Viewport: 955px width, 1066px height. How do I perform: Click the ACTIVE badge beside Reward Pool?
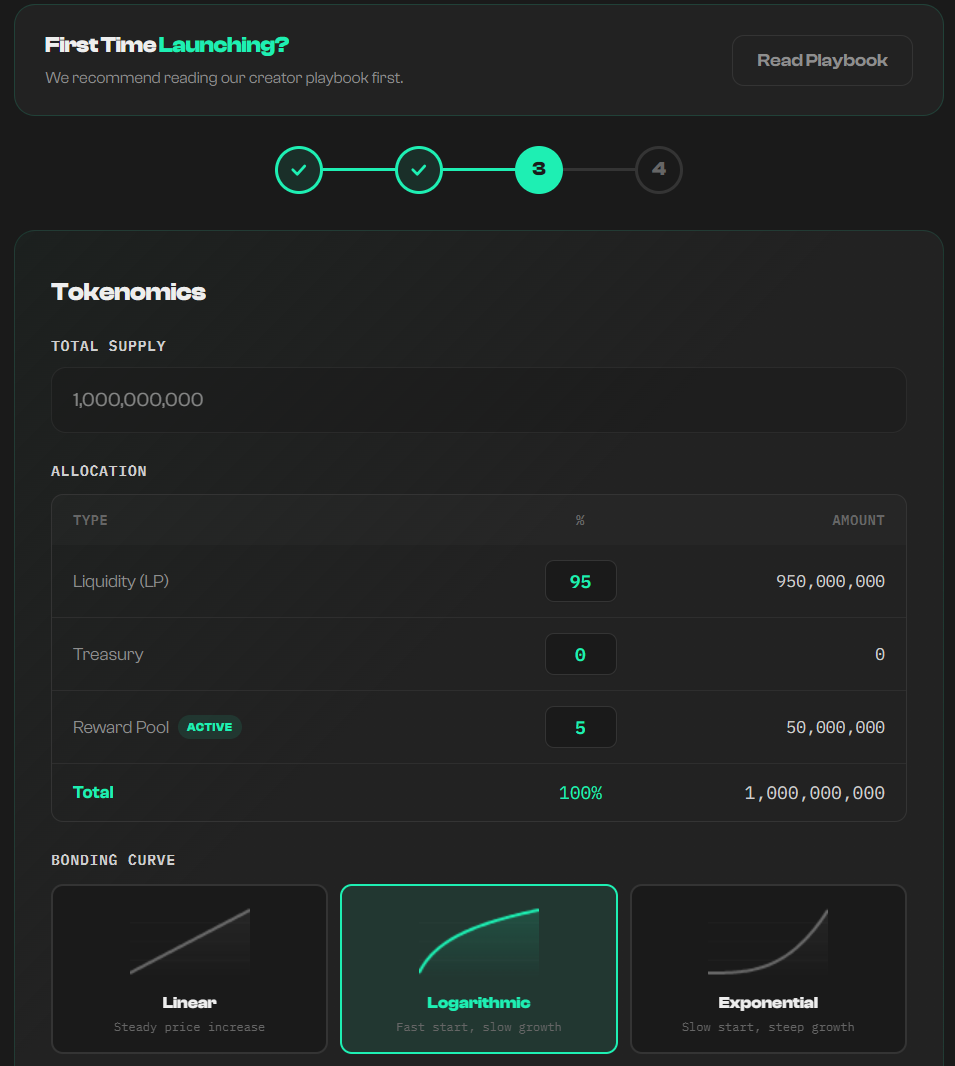210,727
